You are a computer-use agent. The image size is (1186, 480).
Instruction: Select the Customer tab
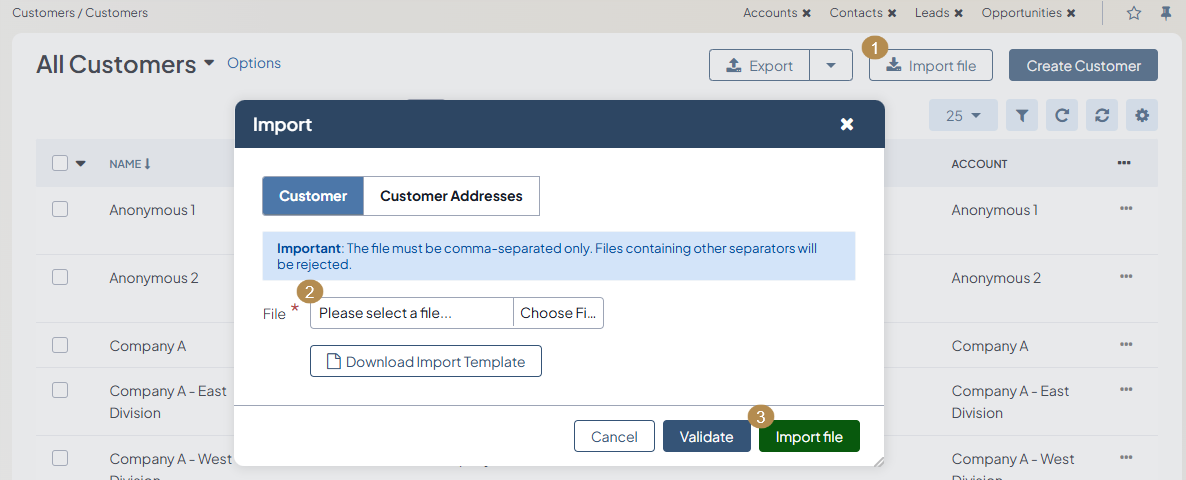click(313, 196)
